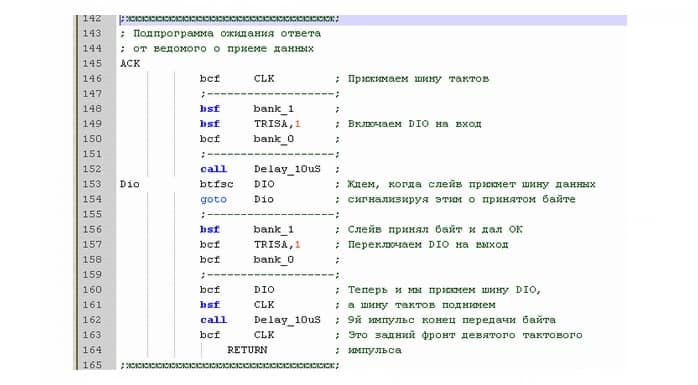The width and height of the screenshot is (698, 385).
Task: Click Delay_10uS on line 162
Action: [287, 320]
